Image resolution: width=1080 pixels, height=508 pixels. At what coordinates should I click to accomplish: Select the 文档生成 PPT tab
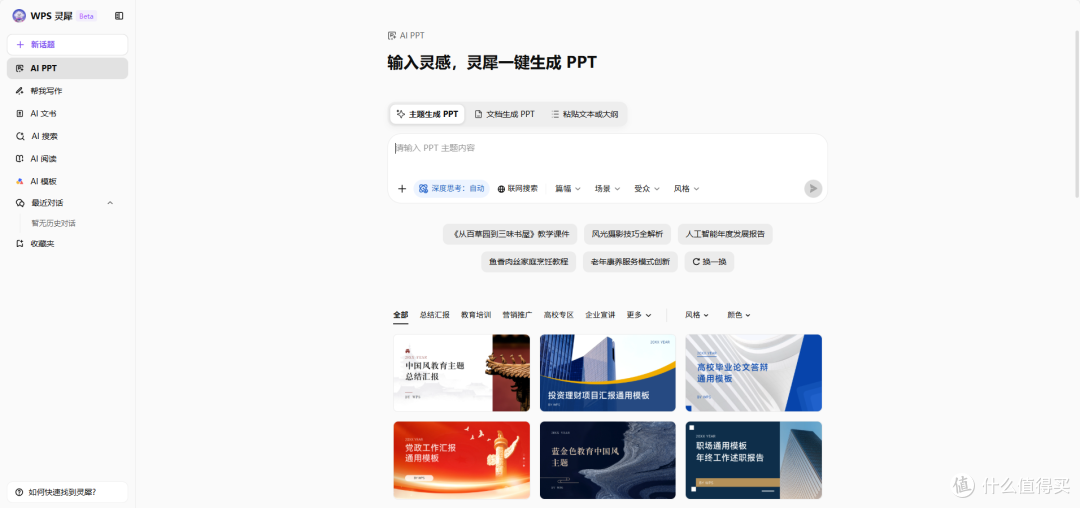(505, 114)
